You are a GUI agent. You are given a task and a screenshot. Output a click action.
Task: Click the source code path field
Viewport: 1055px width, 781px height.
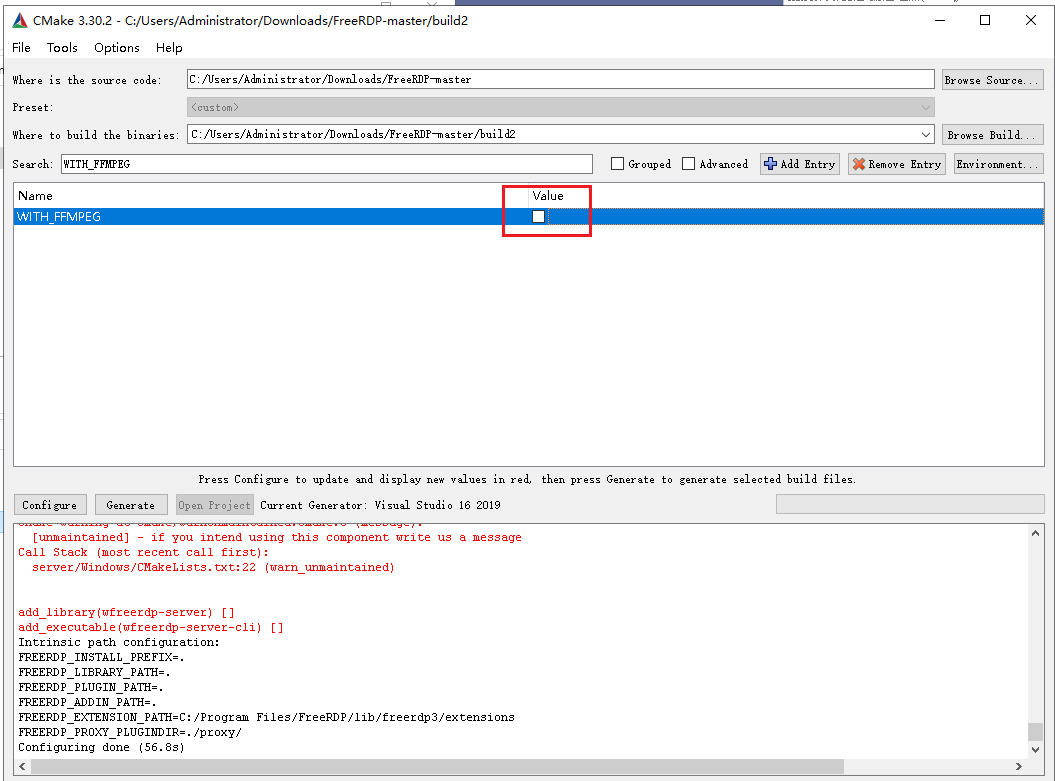(x=560, y=79)
